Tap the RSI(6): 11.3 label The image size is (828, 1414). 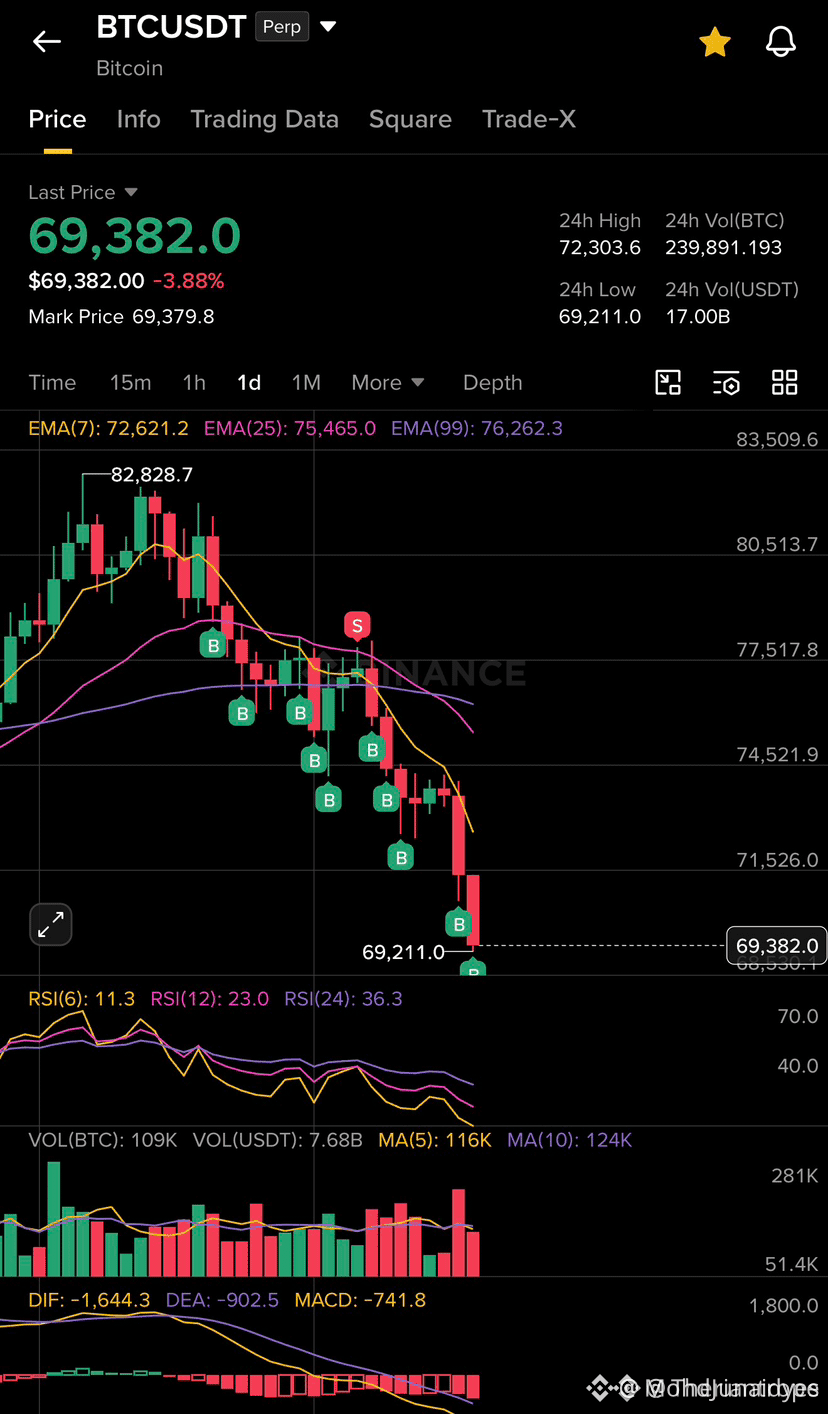coord(82,998)
